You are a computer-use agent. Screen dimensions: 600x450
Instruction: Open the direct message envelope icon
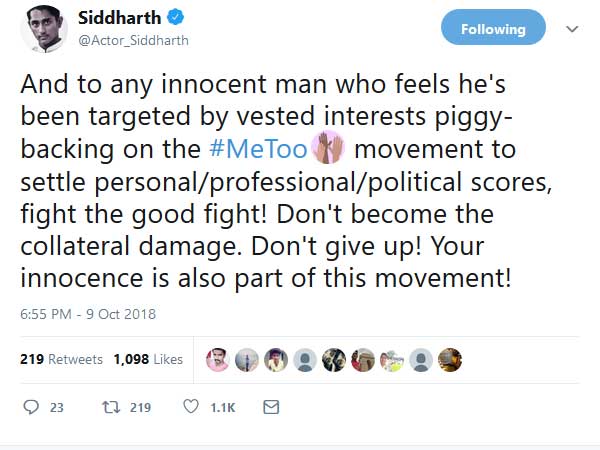(x=270, y=408)
